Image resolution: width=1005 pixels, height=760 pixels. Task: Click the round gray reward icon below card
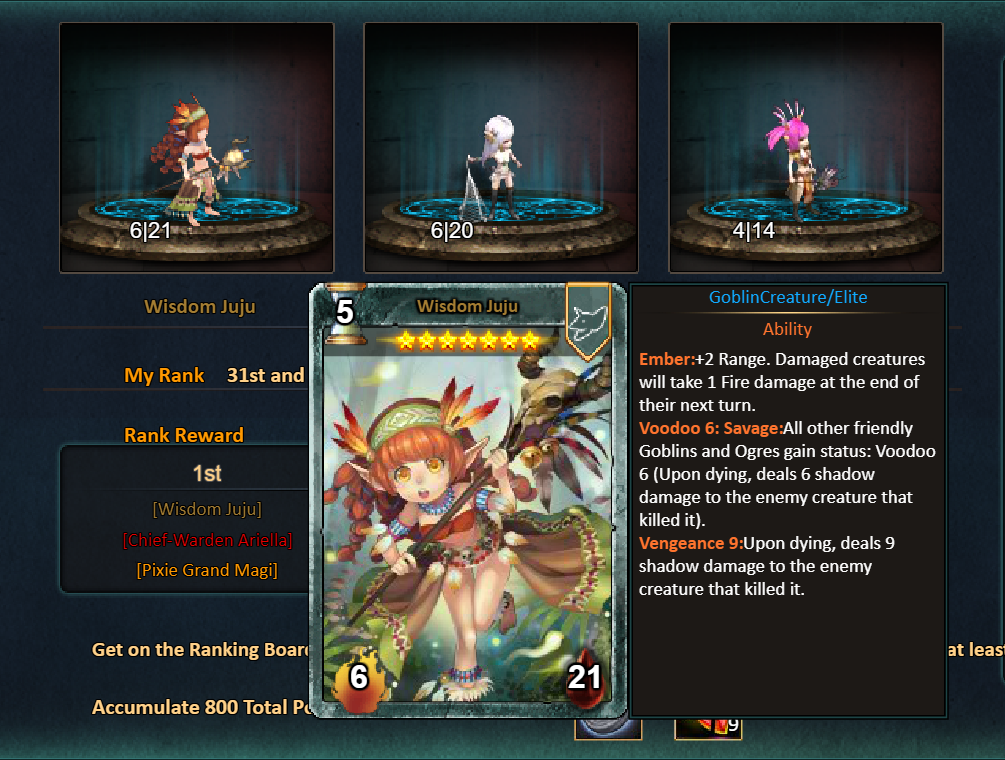click(x=608, y=728)
